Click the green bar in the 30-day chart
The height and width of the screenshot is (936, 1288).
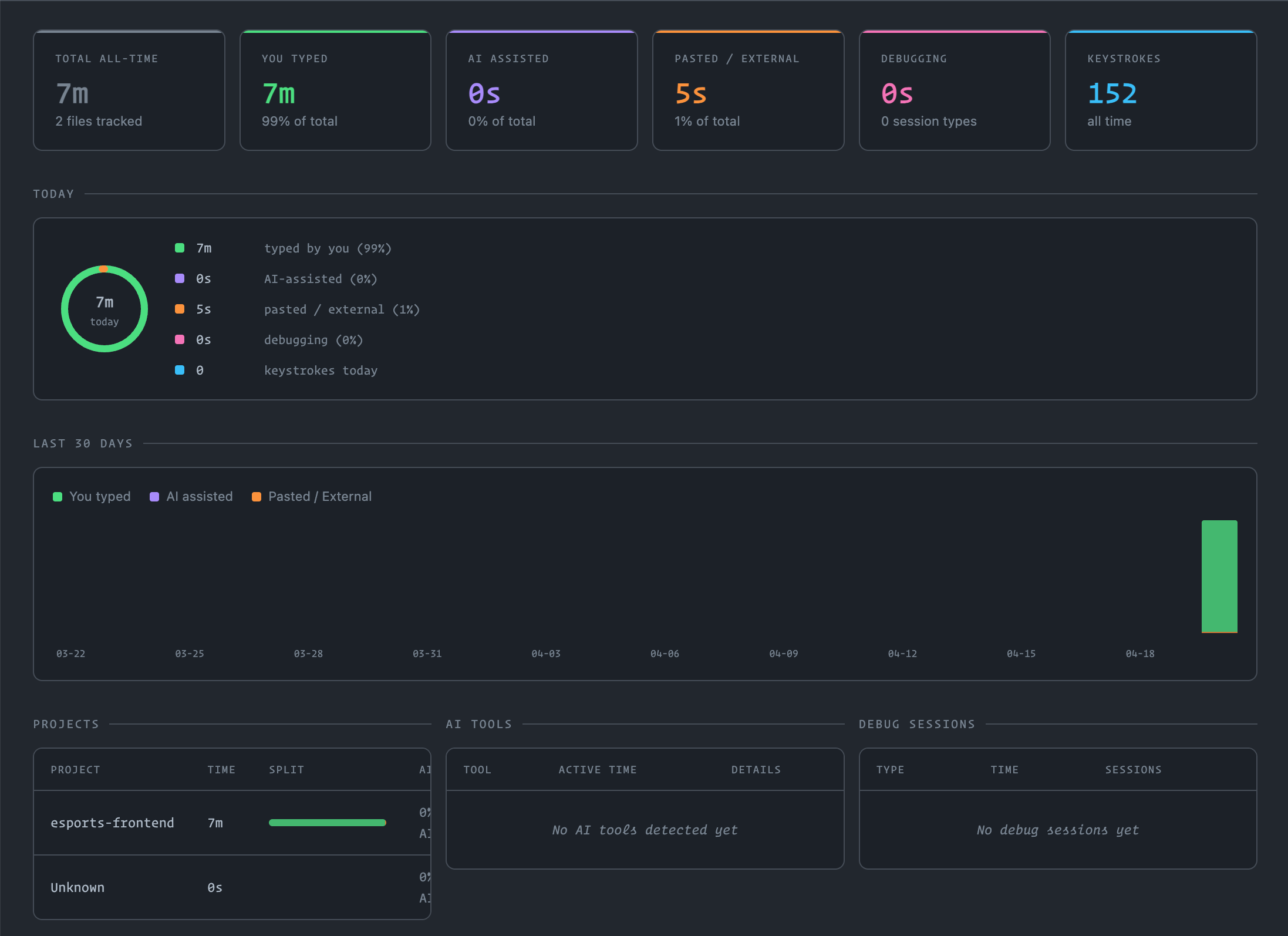[x=1219, y=576]
